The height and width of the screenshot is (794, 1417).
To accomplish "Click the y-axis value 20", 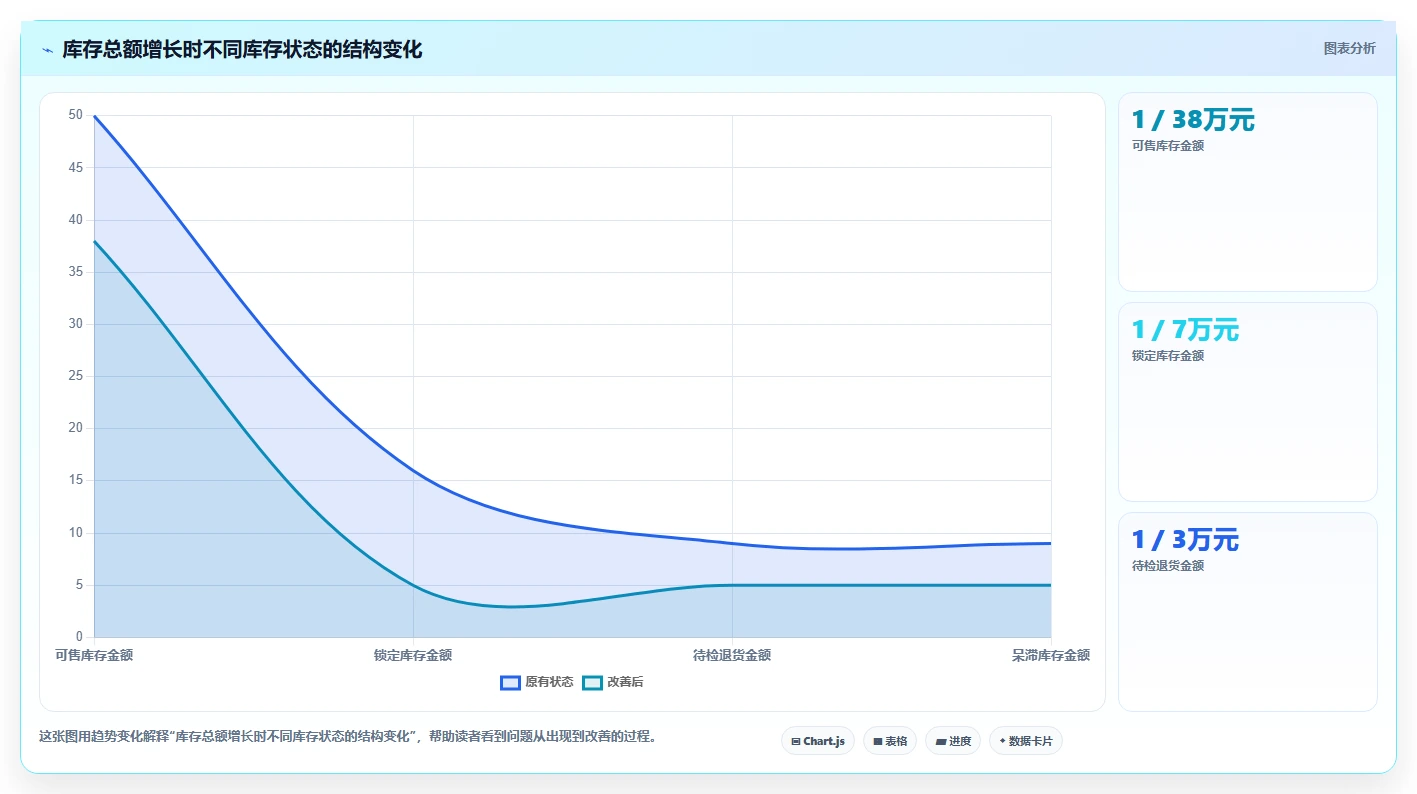I will pos(76,428).
